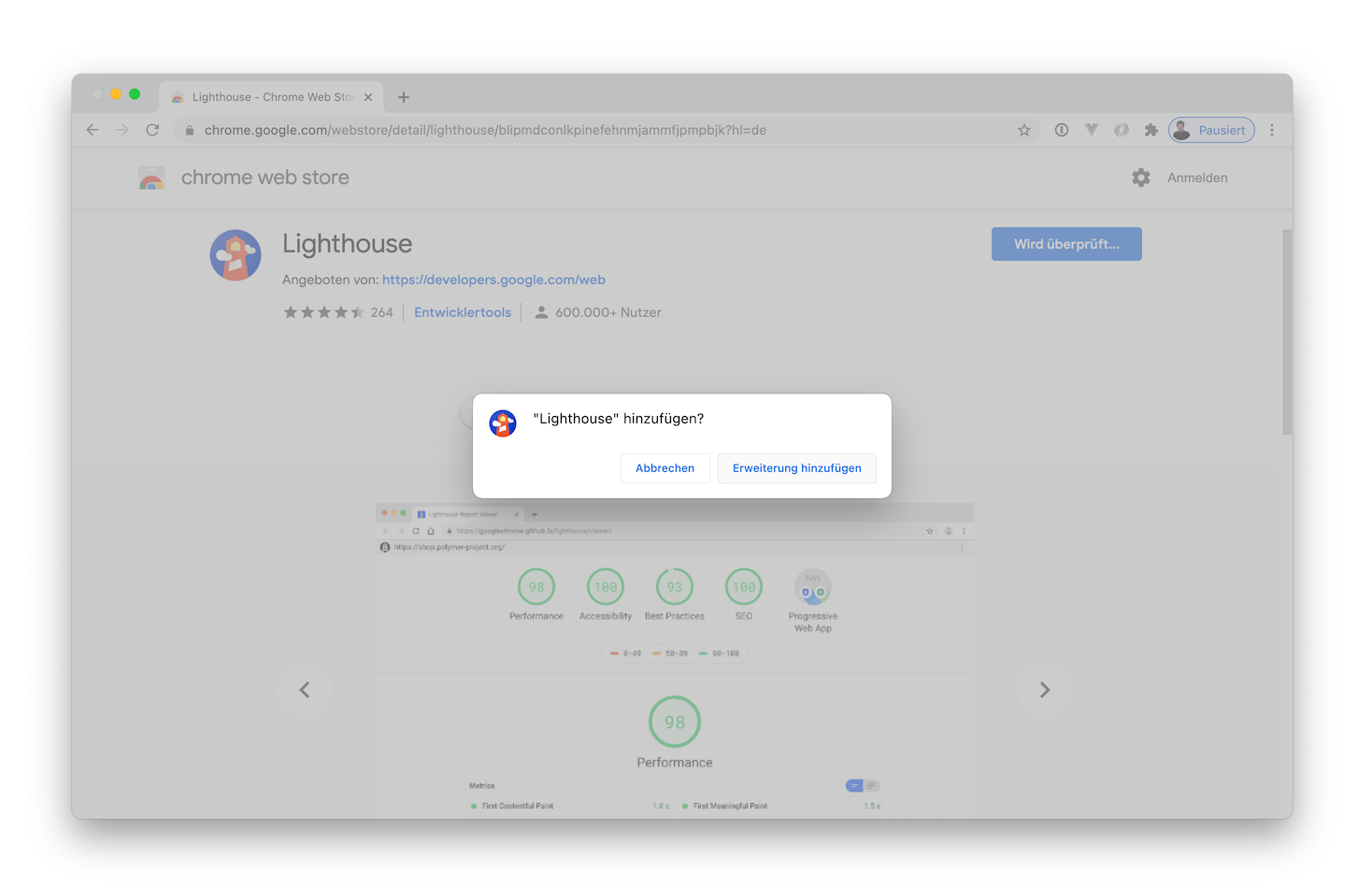Image resolution: width=1372 pixels, height=888 pixels.
Task: Select the Lighthouse - Chrome Web Store tab
Action: tap(272, 97)
